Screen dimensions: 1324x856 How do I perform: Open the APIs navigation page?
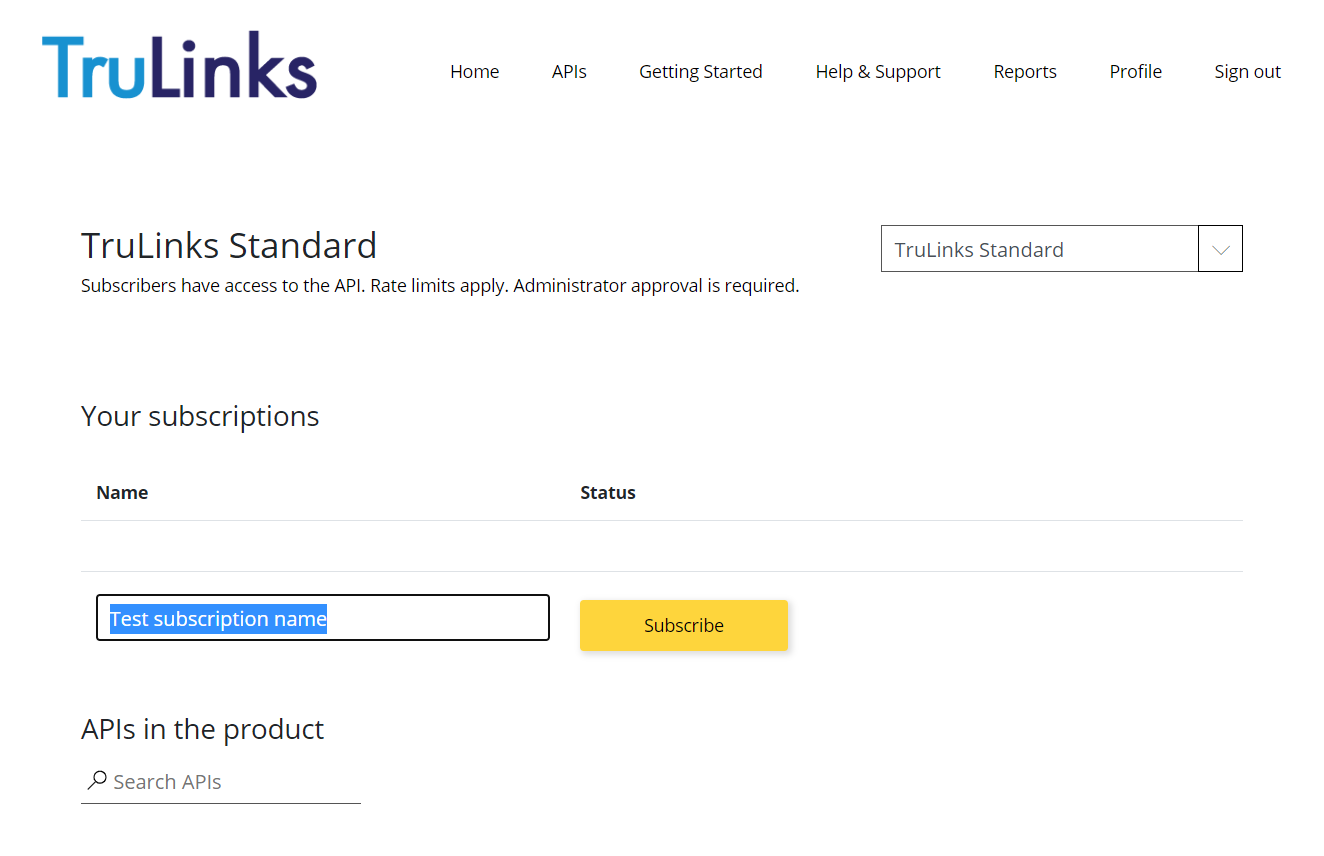569,72
